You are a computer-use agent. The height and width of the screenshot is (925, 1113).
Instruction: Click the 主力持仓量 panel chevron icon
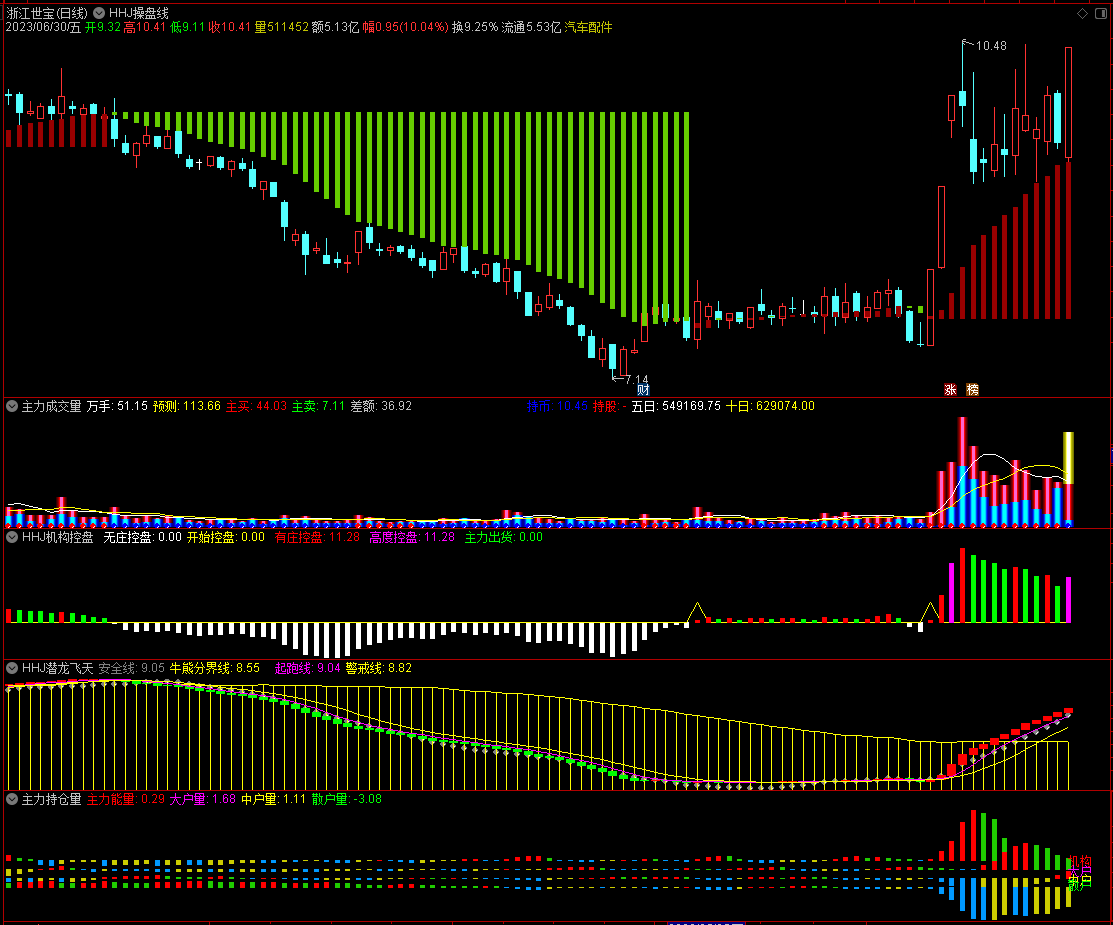12,799
